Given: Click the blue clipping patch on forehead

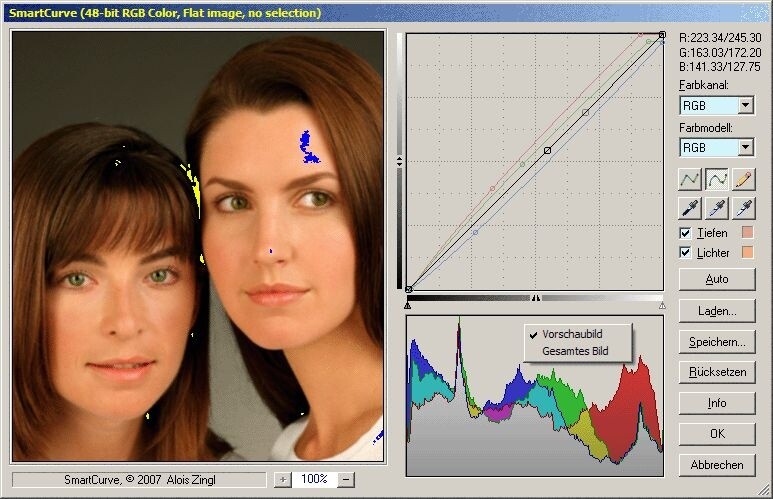Looking at the screenshot, I should click(309, 147).
